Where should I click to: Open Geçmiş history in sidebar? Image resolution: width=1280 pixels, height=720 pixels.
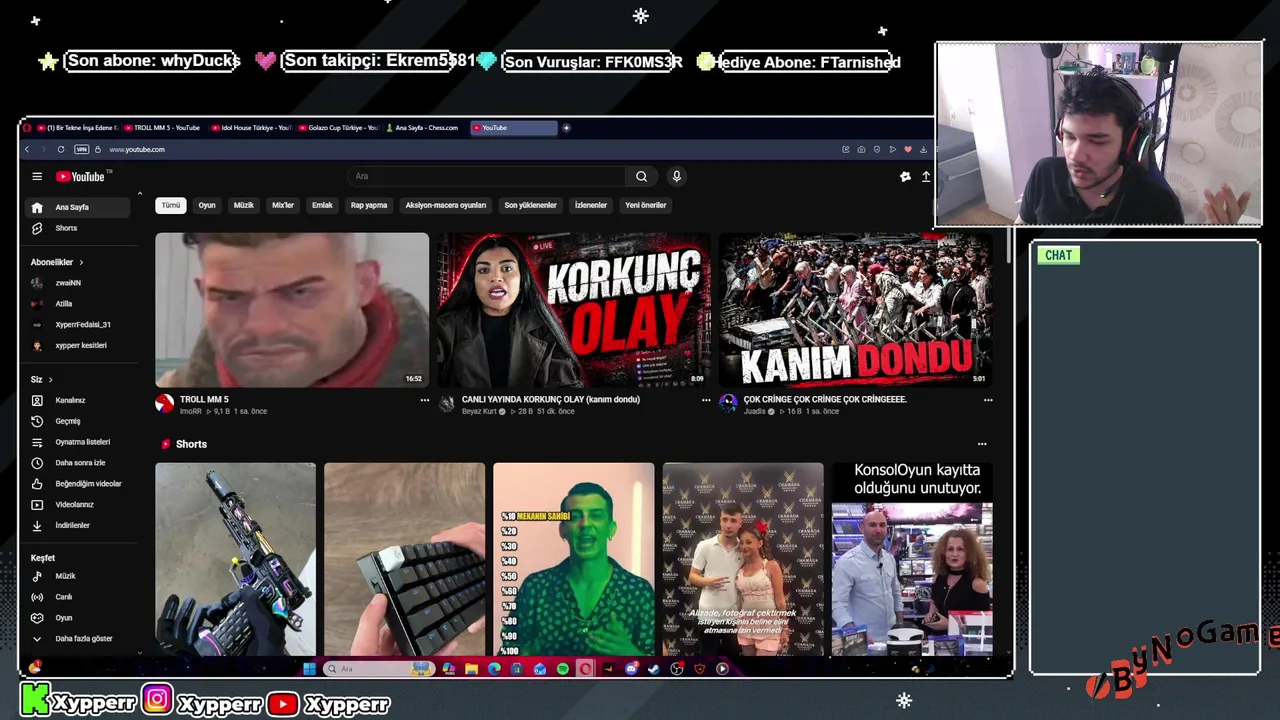(x=77, y=421)
